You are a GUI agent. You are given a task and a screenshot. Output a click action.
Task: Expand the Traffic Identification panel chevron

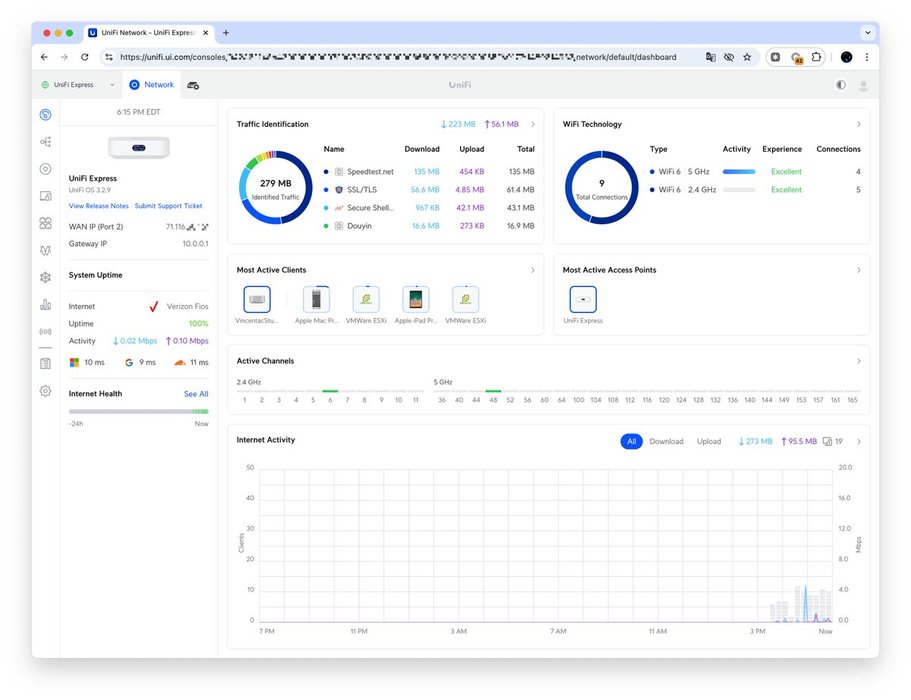point(533,125)
